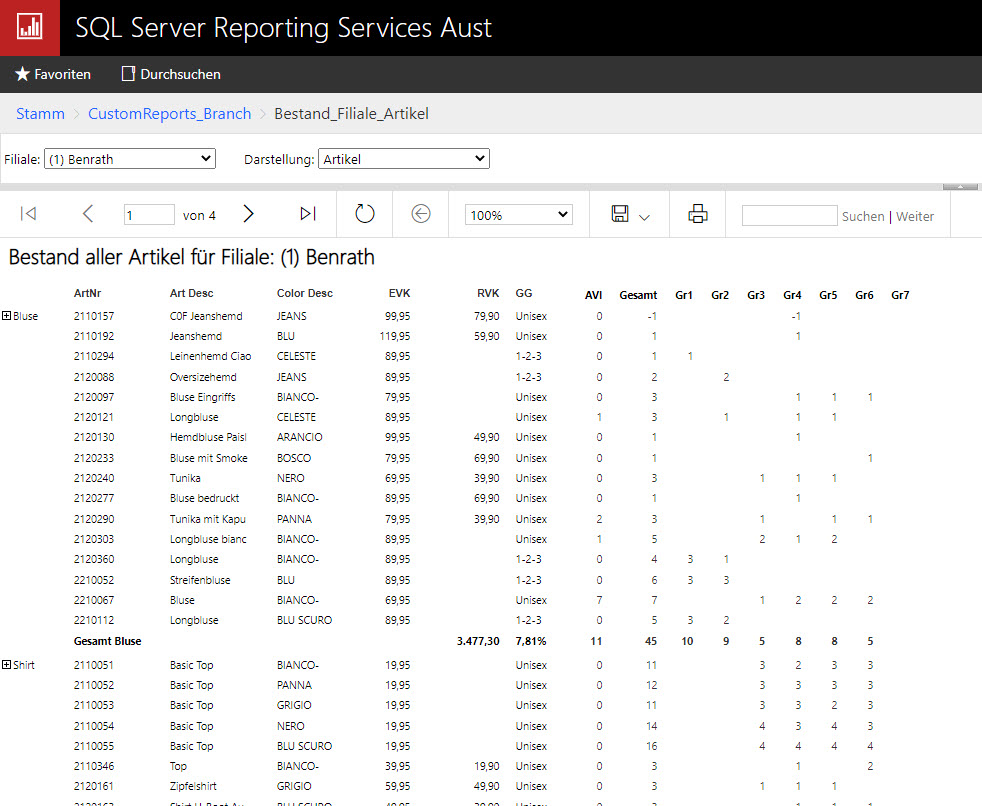Jump to last report page

308,214
